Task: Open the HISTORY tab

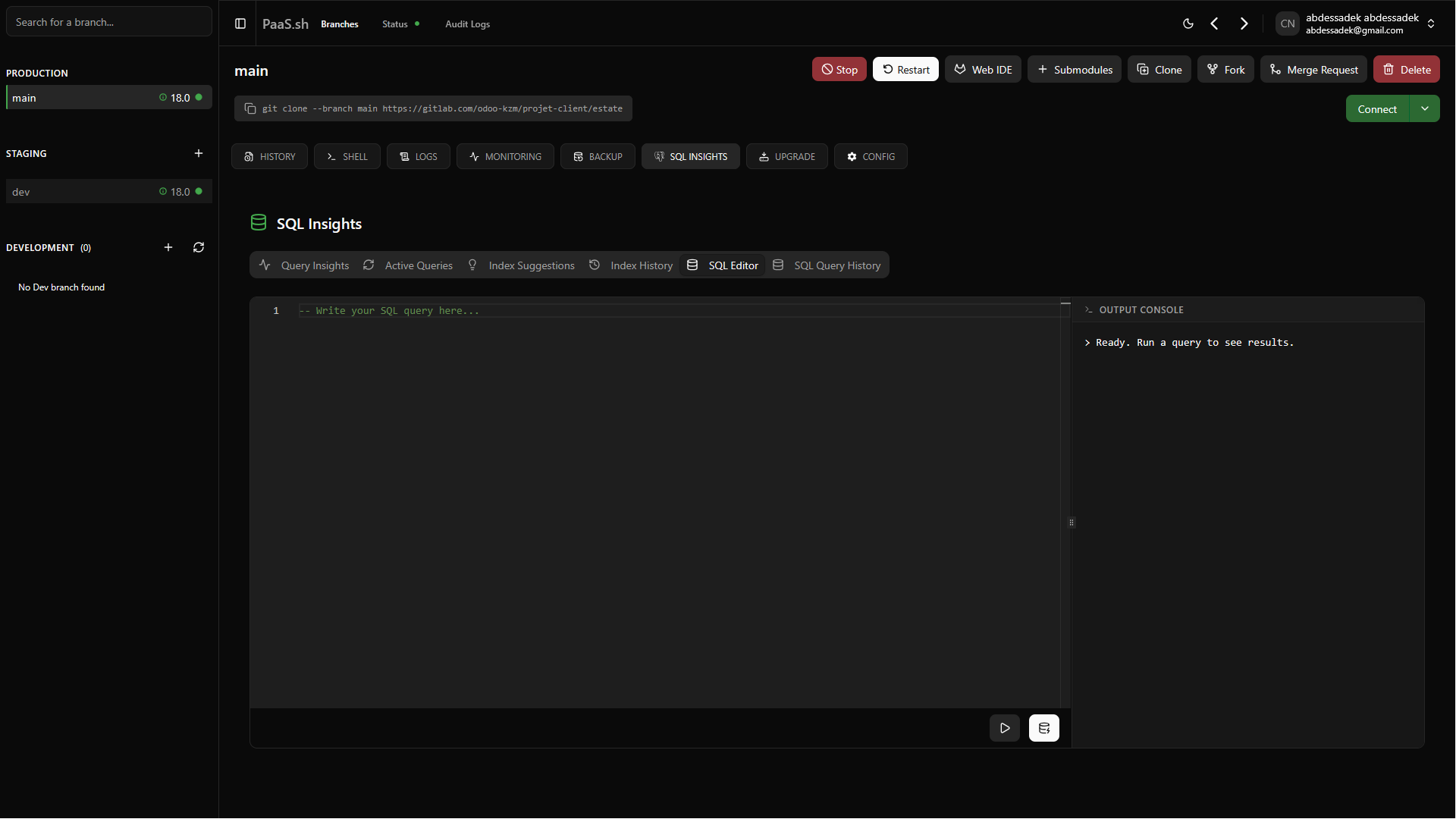Action: (x=269, y=156)
